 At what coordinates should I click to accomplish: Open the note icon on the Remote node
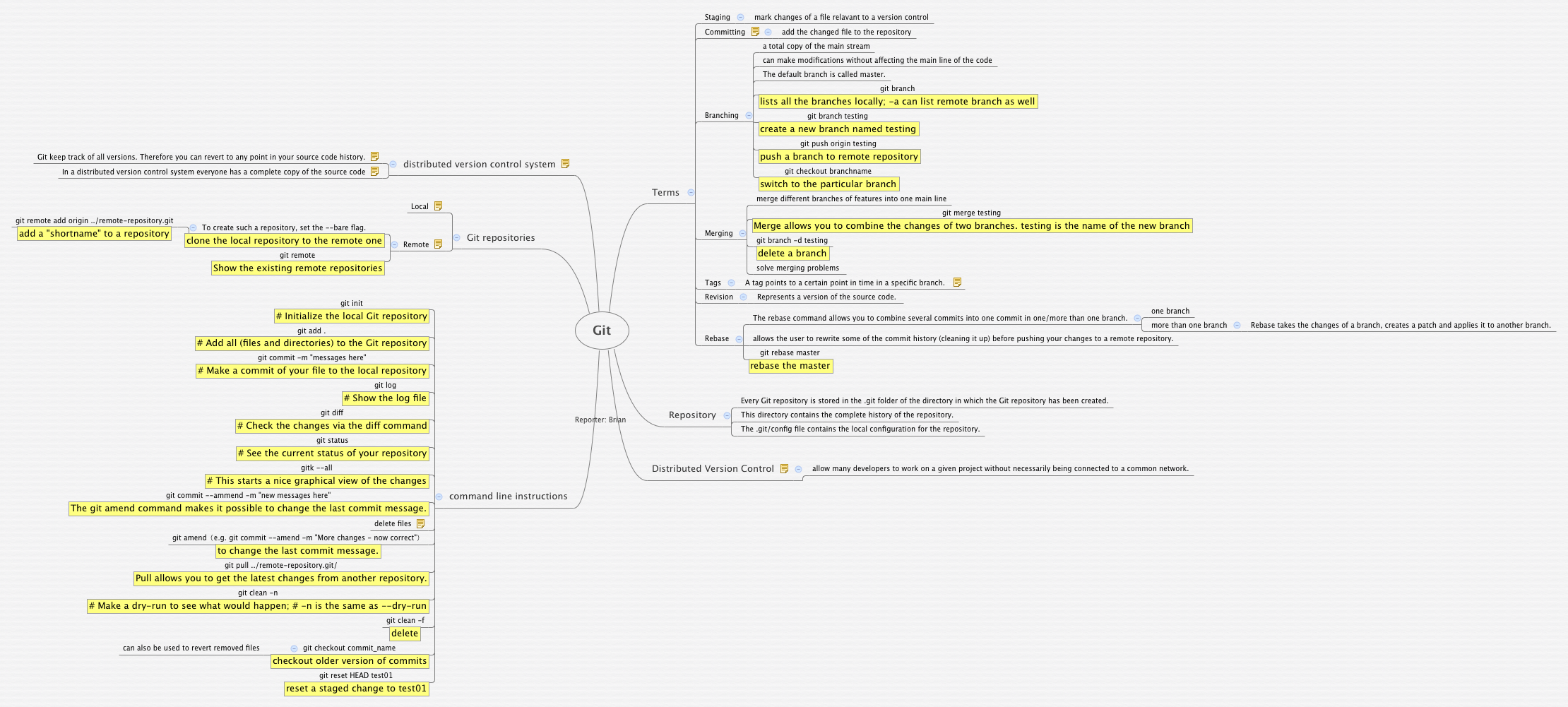coord(439,244)
